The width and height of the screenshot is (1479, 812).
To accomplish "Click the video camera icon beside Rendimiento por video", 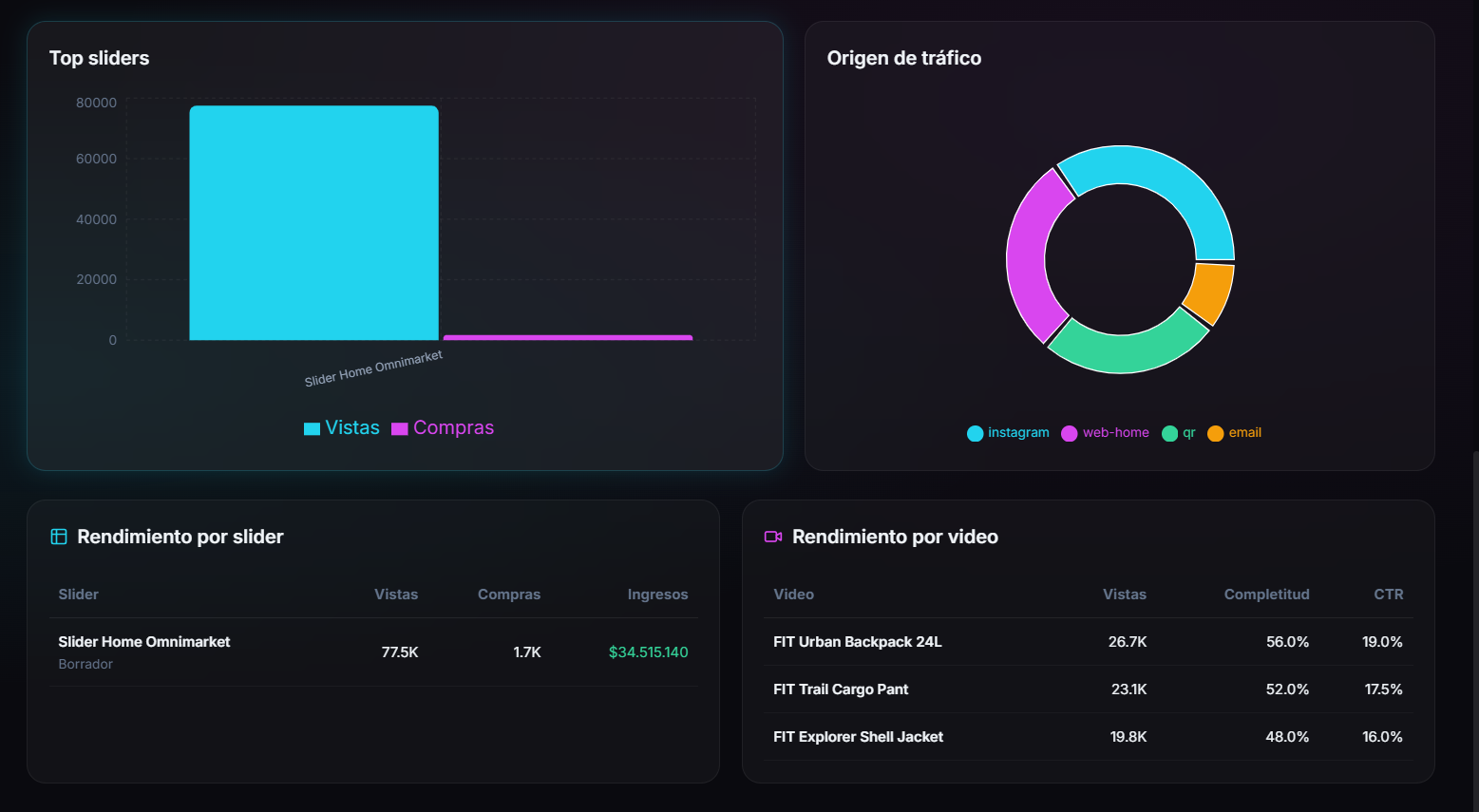I will pyautogui.click(x=773, y=536).
